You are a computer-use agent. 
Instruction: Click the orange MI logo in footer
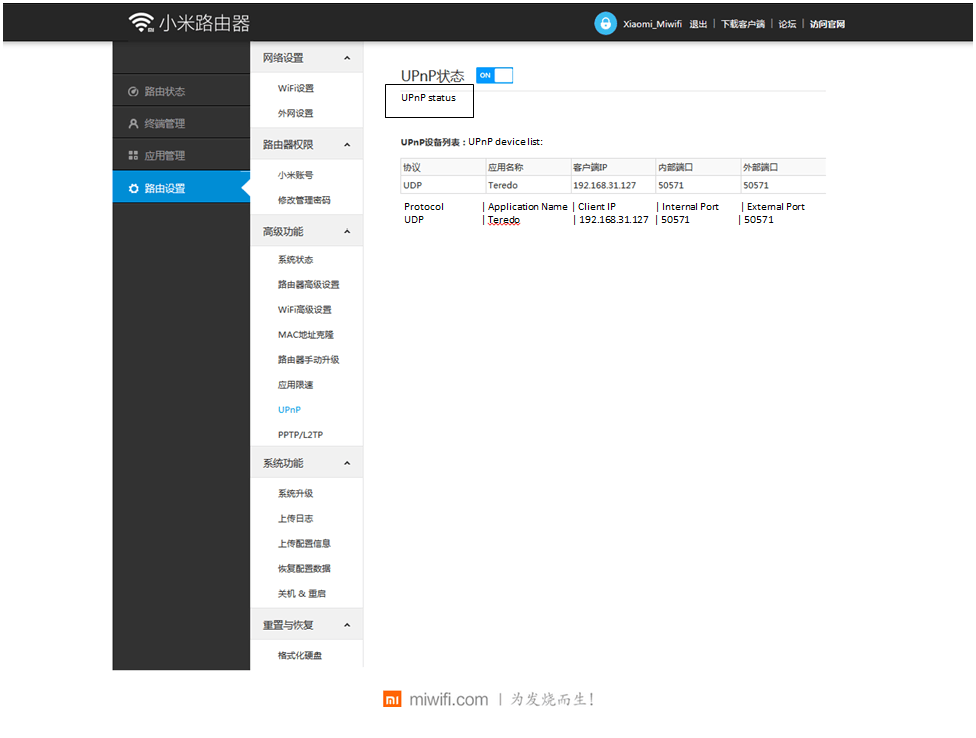click(392, 699)
